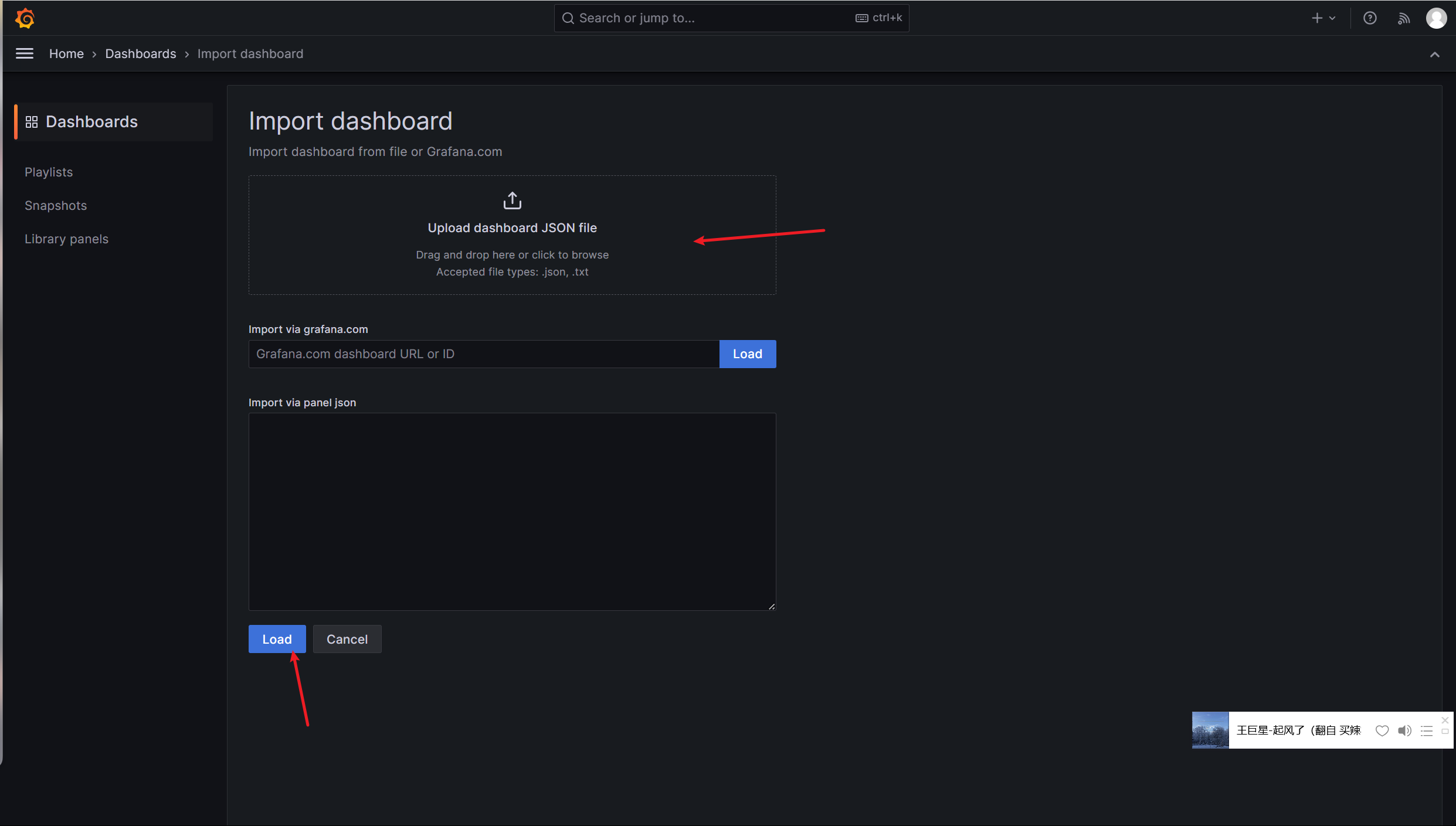Image resolution: width=1456 pixels, height=826 pixels.
Task: Like the song with heart icon
Action: 1382,730
